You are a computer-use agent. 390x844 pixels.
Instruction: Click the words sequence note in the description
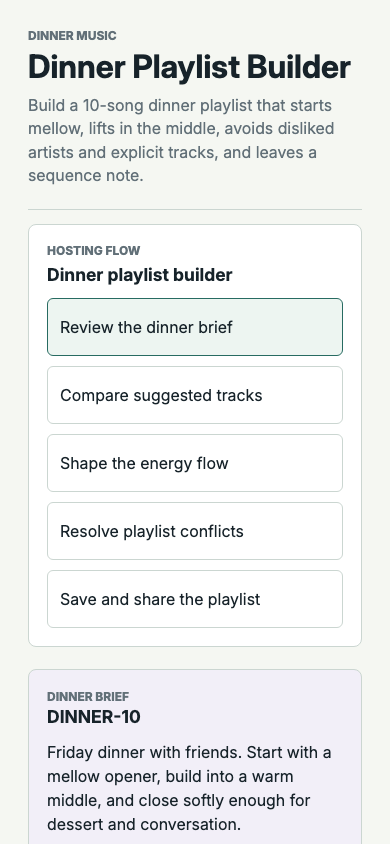[x=86, y=175]
